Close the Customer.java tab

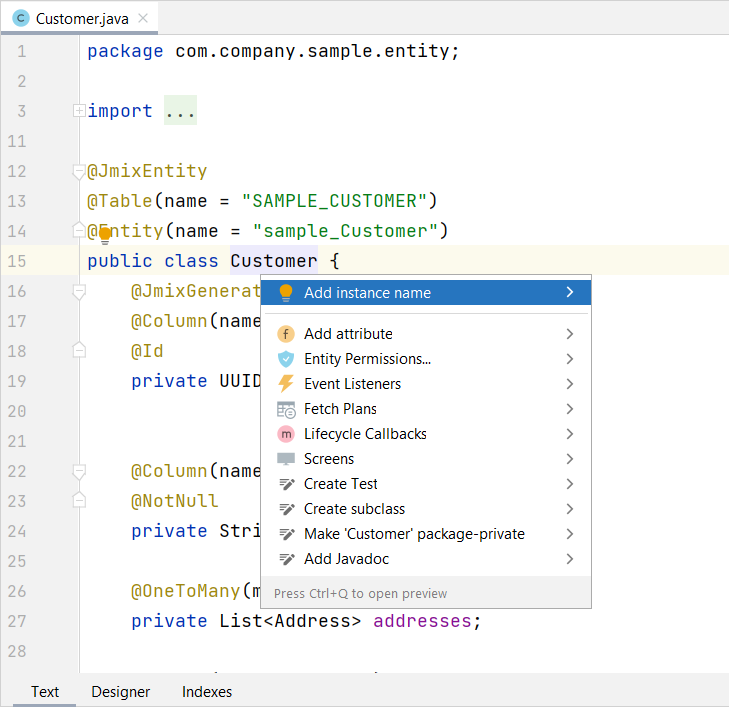[143, 18]
